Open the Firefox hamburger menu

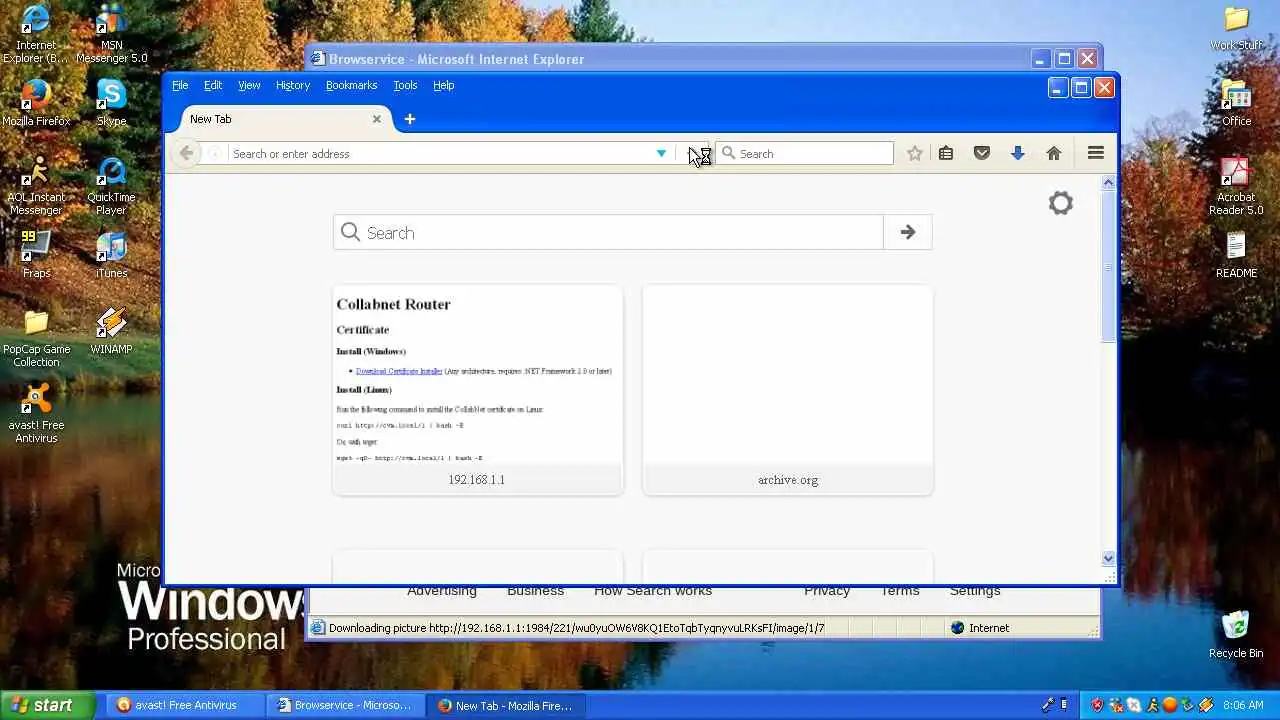pyautogui.click(x=1096, y=153)
